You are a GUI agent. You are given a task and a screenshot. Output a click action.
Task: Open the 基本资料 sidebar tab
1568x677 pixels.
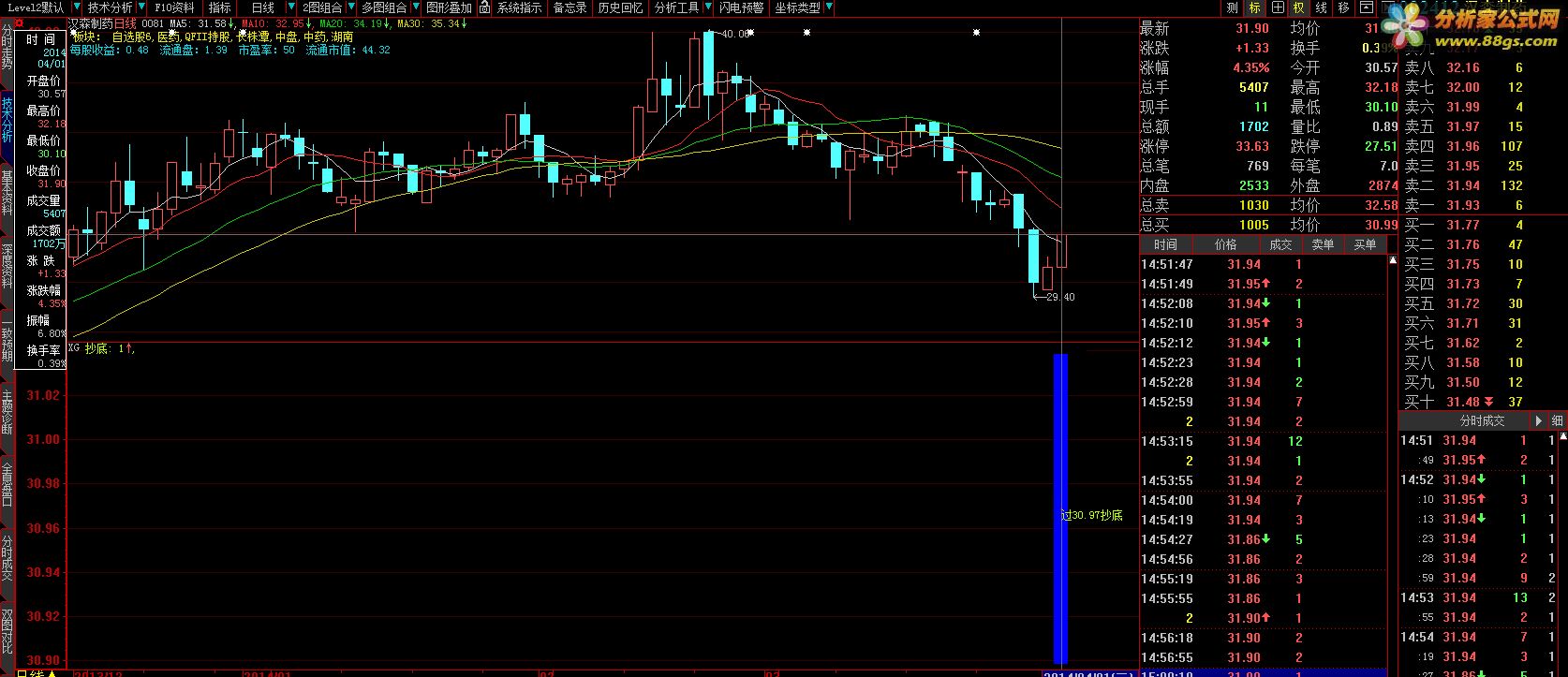tap(7, 192)
